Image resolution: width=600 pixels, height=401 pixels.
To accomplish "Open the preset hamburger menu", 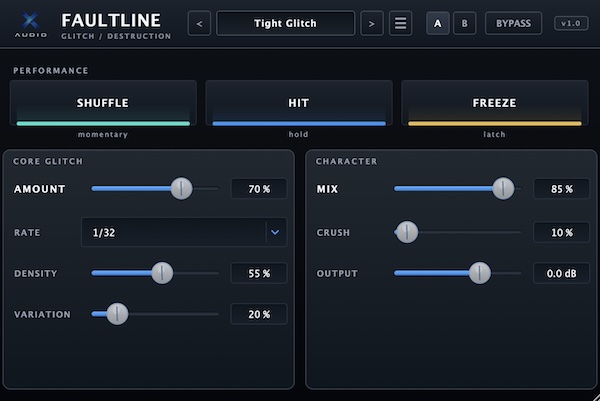I will (x=400, y=23).
